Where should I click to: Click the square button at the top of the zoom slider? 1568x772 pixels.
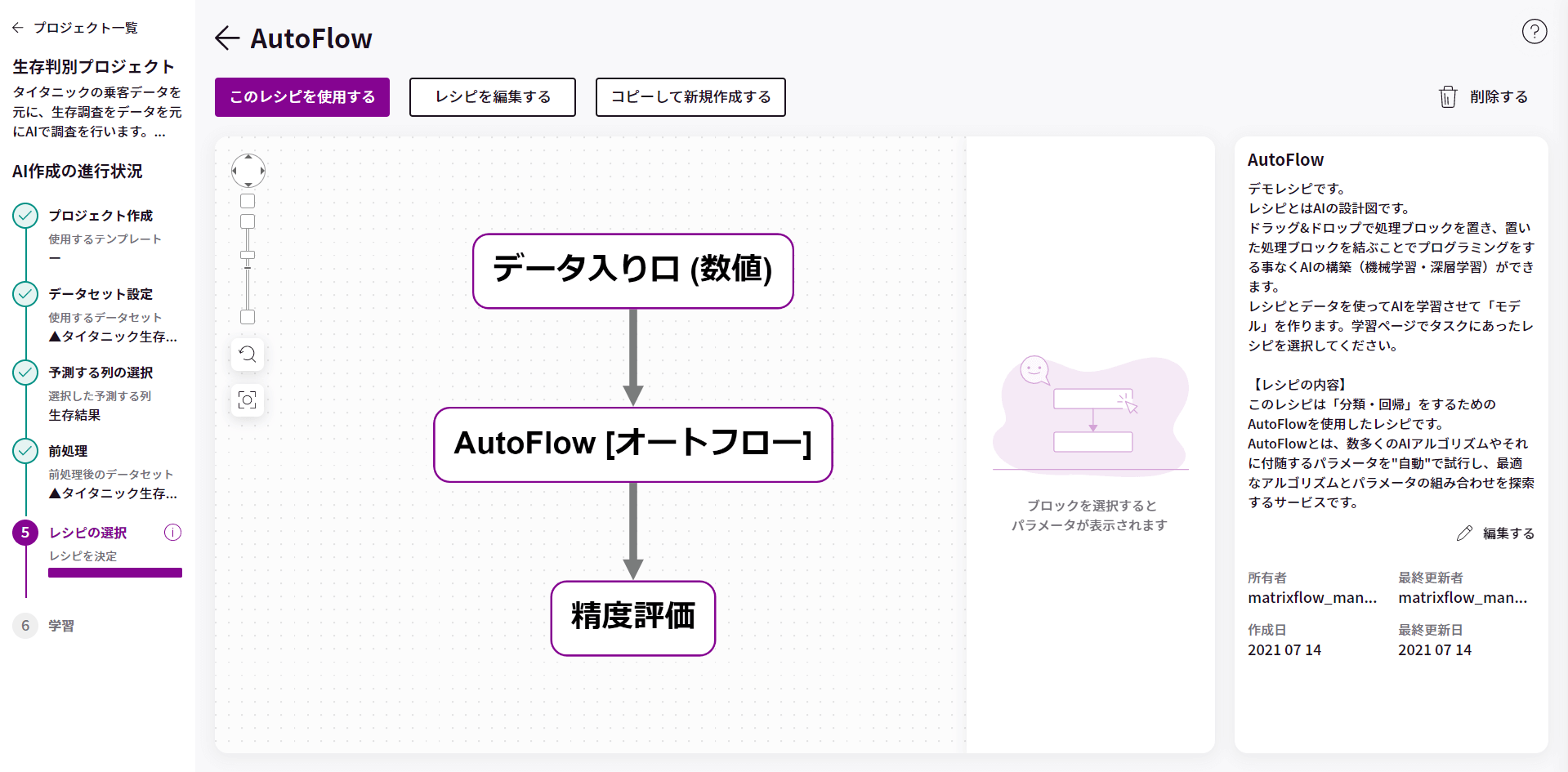coord(248,221)
